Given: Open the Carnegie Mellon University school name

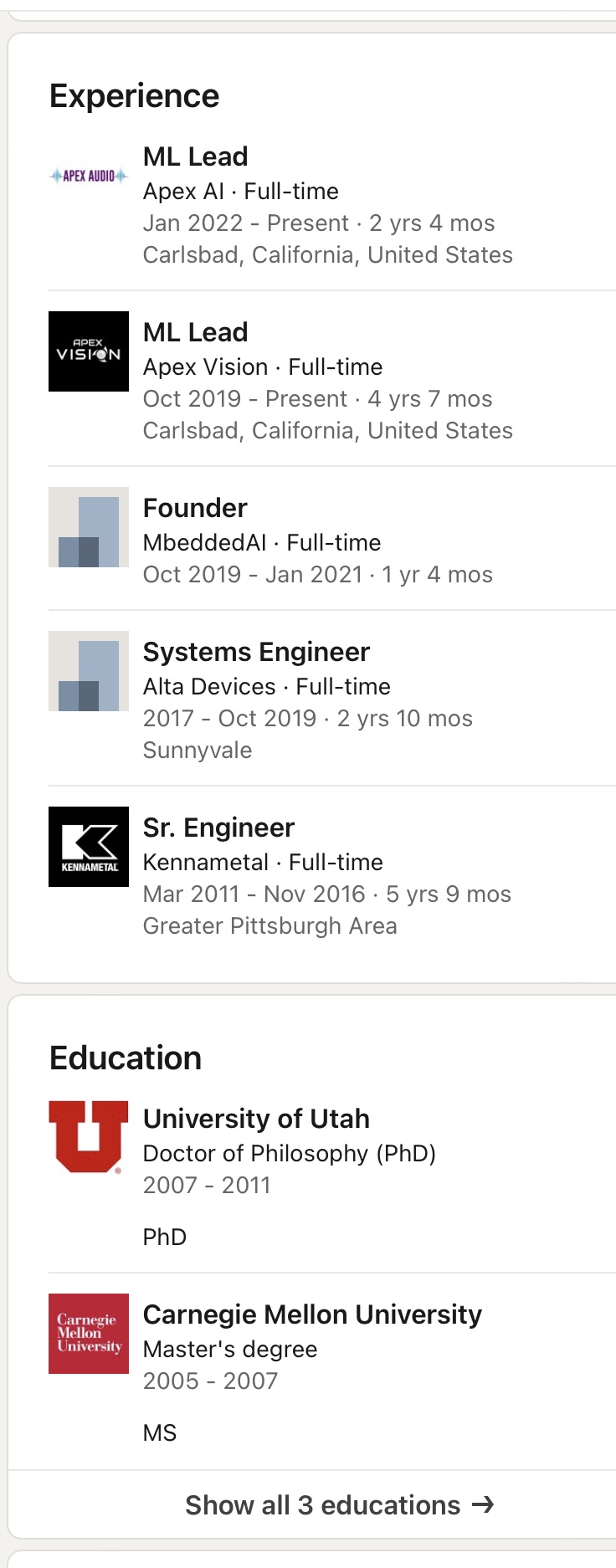Looking at the screenshot, I should [x=312, y=1314].
